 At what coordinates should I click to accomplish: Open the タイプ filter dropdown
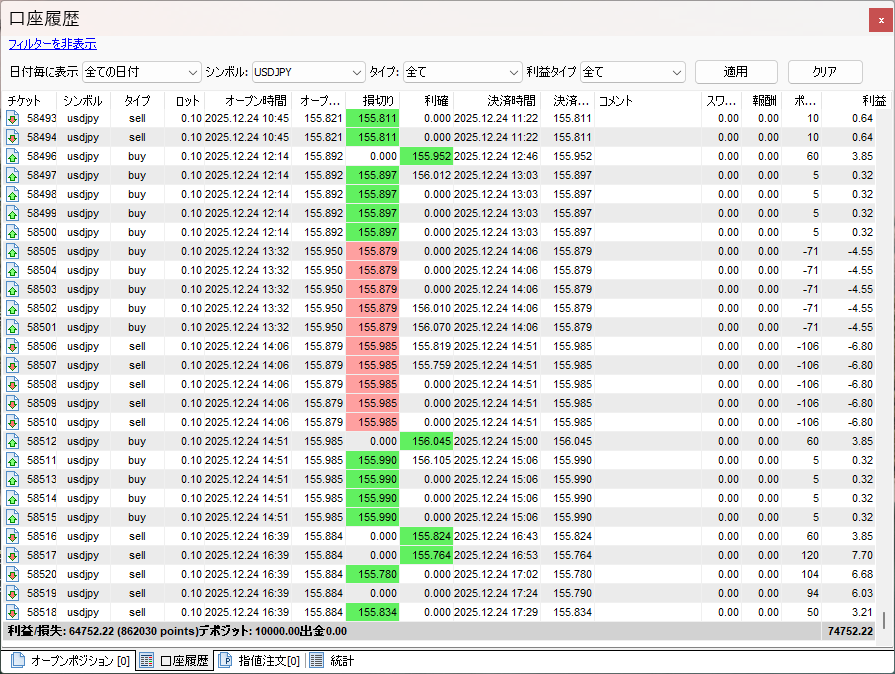click(x=462, y=72)
